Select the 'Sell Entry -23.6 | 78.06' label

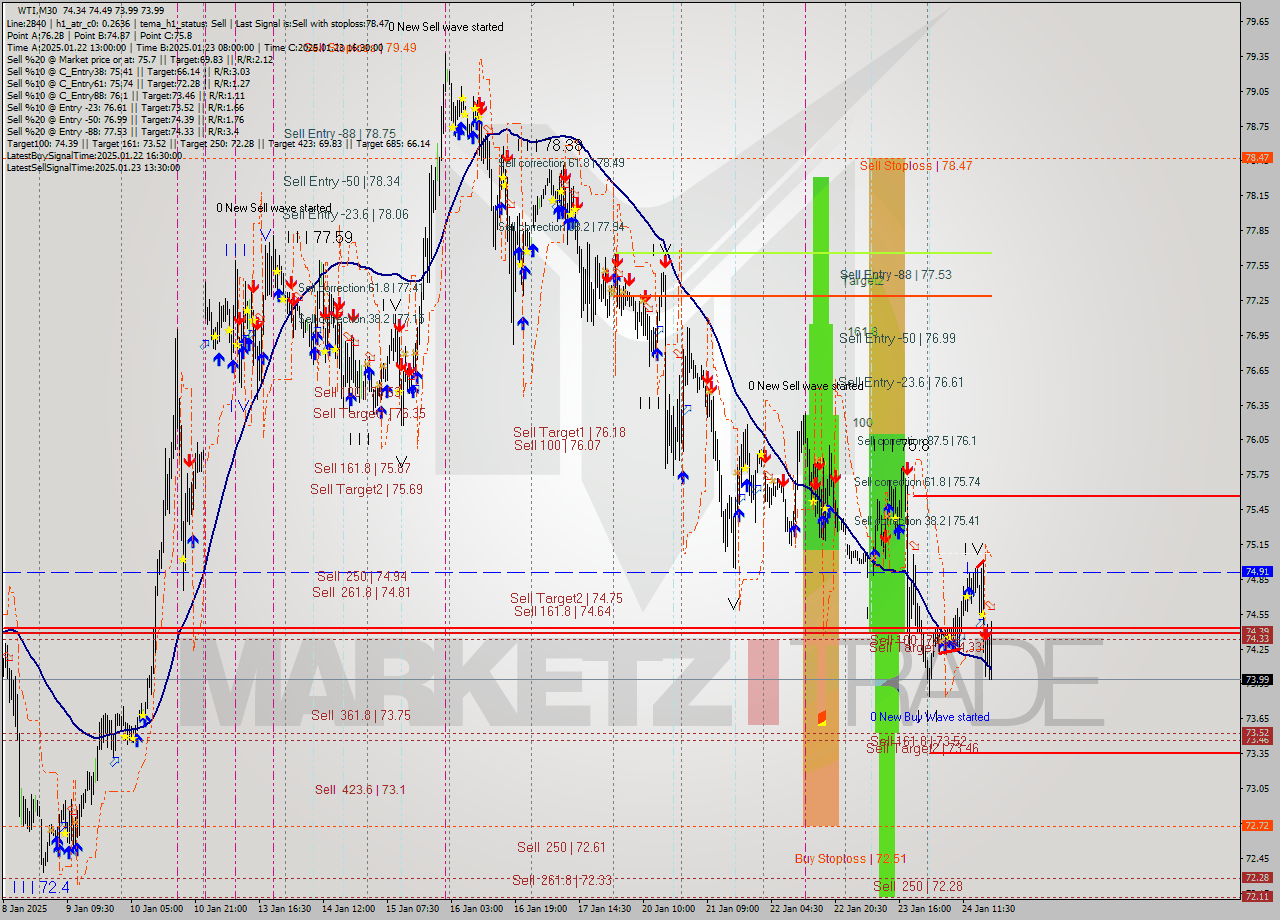345,214
